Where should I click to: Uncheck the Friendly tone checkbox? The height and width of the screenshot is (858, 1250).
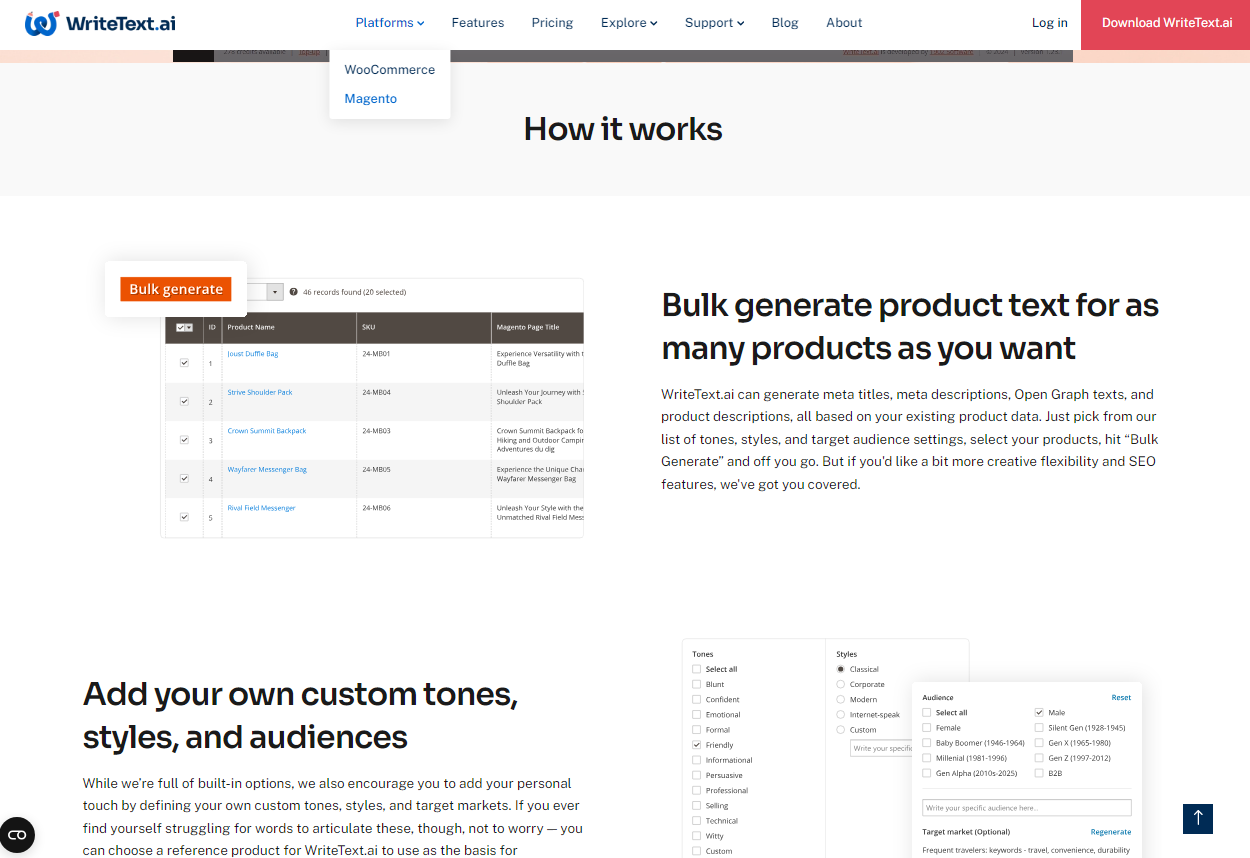tap(696, 745)
